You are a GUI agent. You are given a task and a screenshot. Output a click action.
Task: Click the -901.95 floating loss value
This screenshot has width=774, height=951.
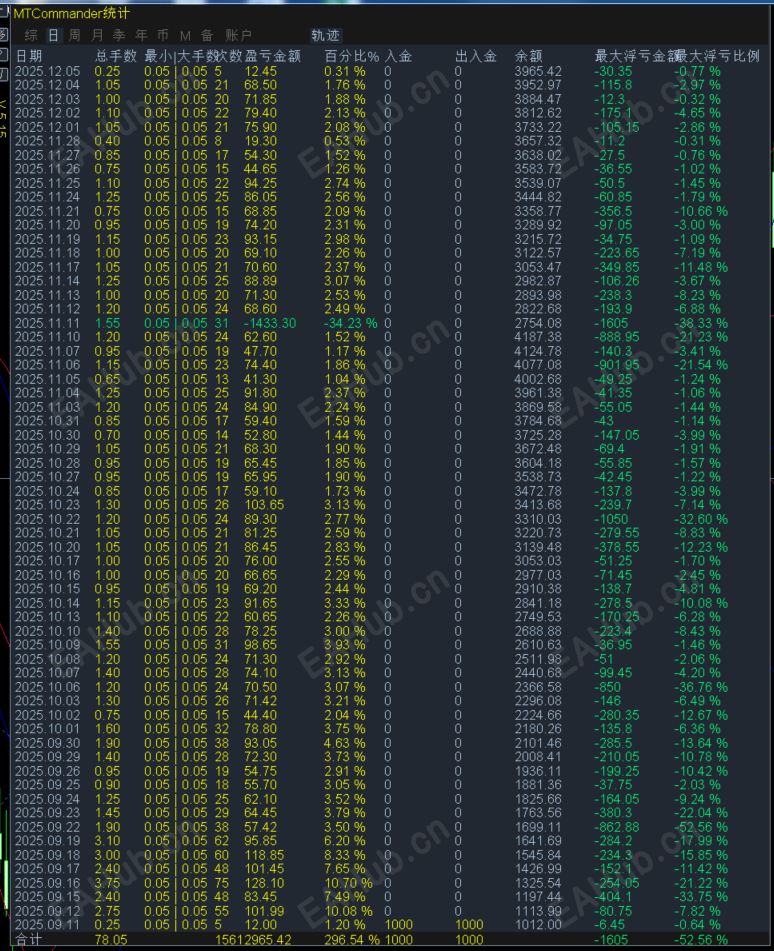click(x=616, y=365)
